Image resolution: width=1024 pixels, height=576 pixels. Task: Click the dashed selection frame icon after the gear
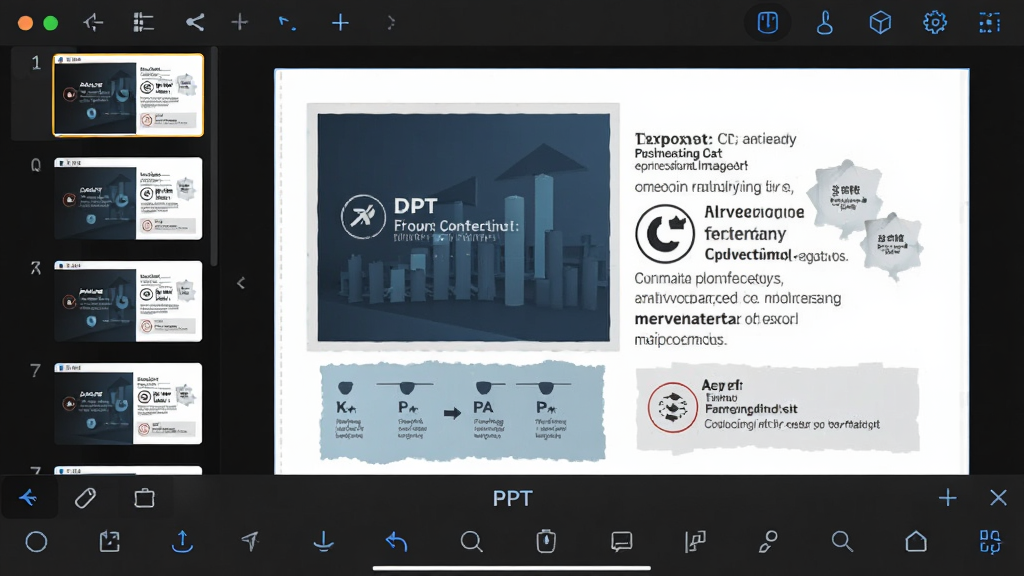coord(989,23)
